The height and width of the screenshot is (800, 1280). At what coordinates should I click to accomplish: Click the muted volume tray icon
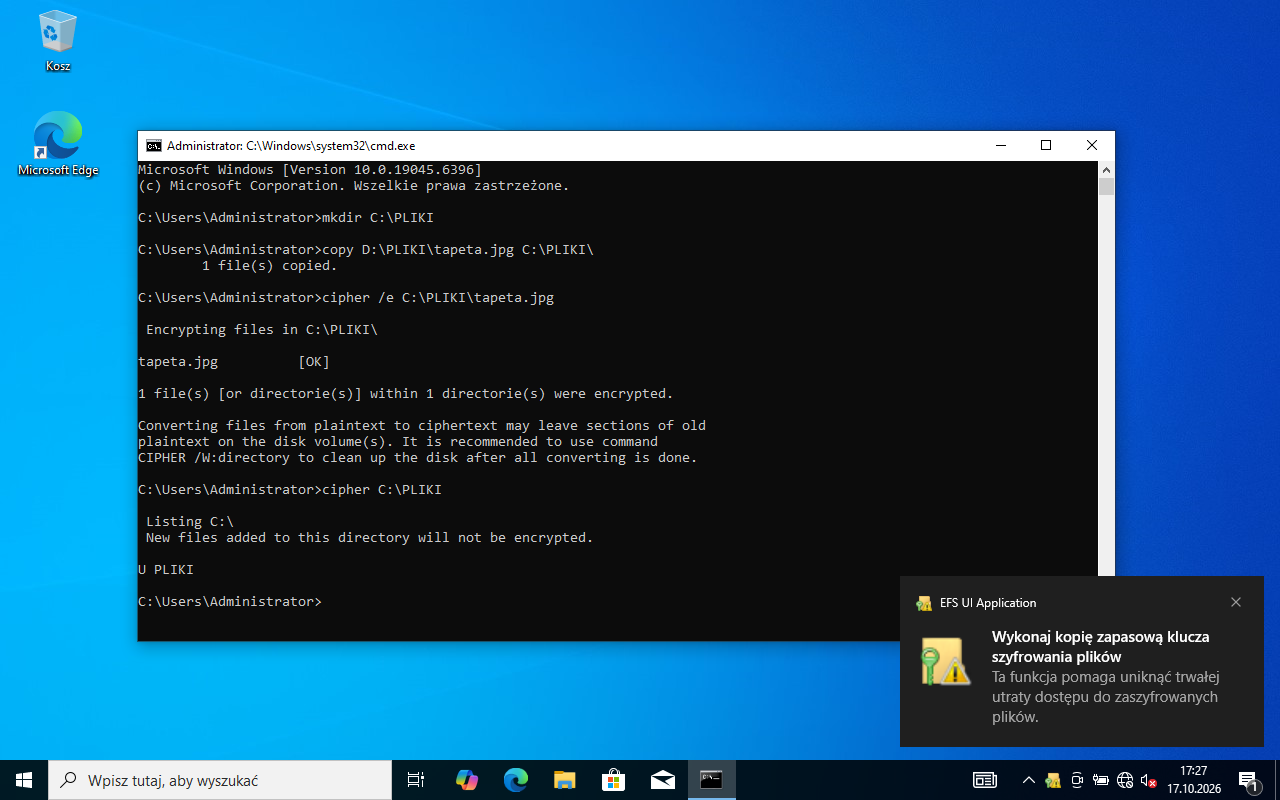1149,780
